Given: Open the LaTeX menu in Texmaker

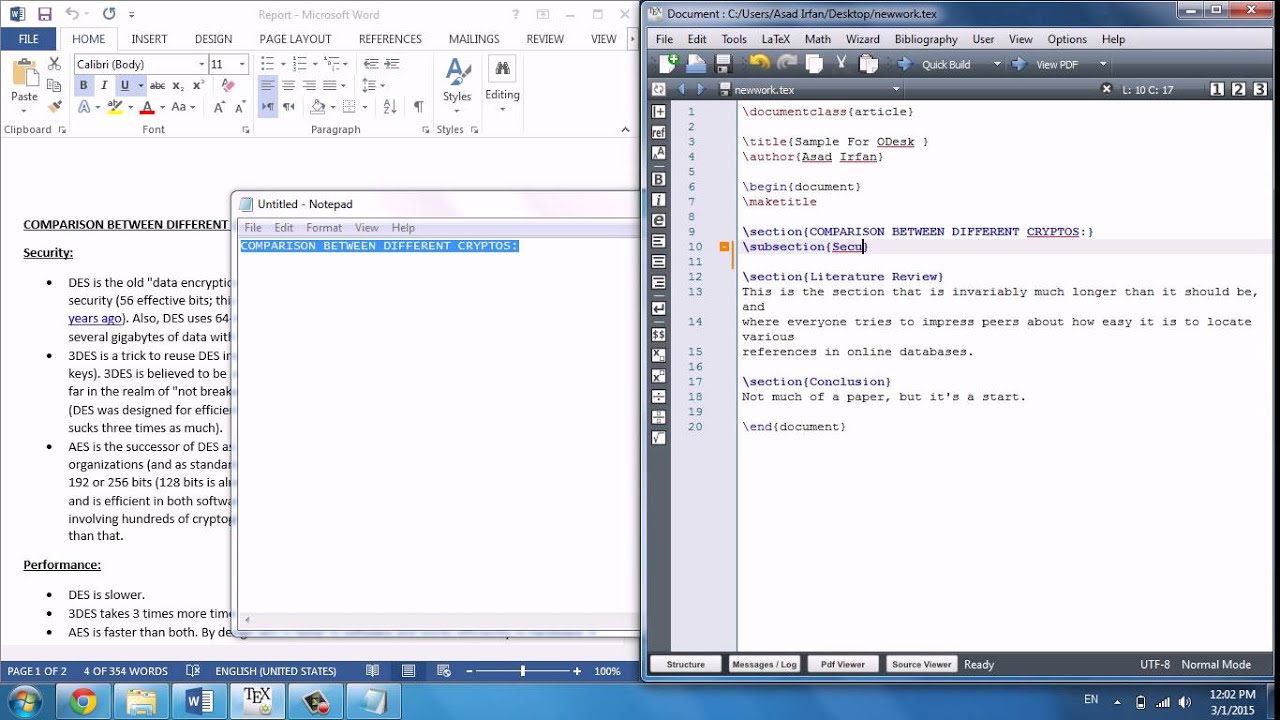Looking at the screenshot, I should (775, 39).
